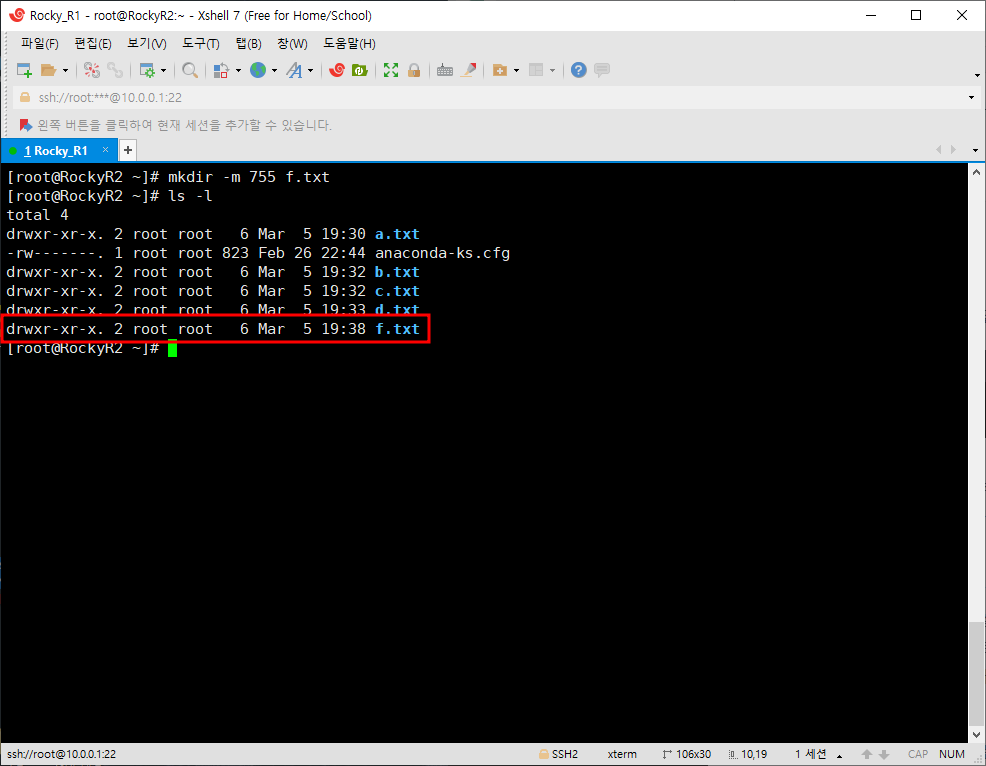Expand the open-session dropdown arrow

(65, 70)
